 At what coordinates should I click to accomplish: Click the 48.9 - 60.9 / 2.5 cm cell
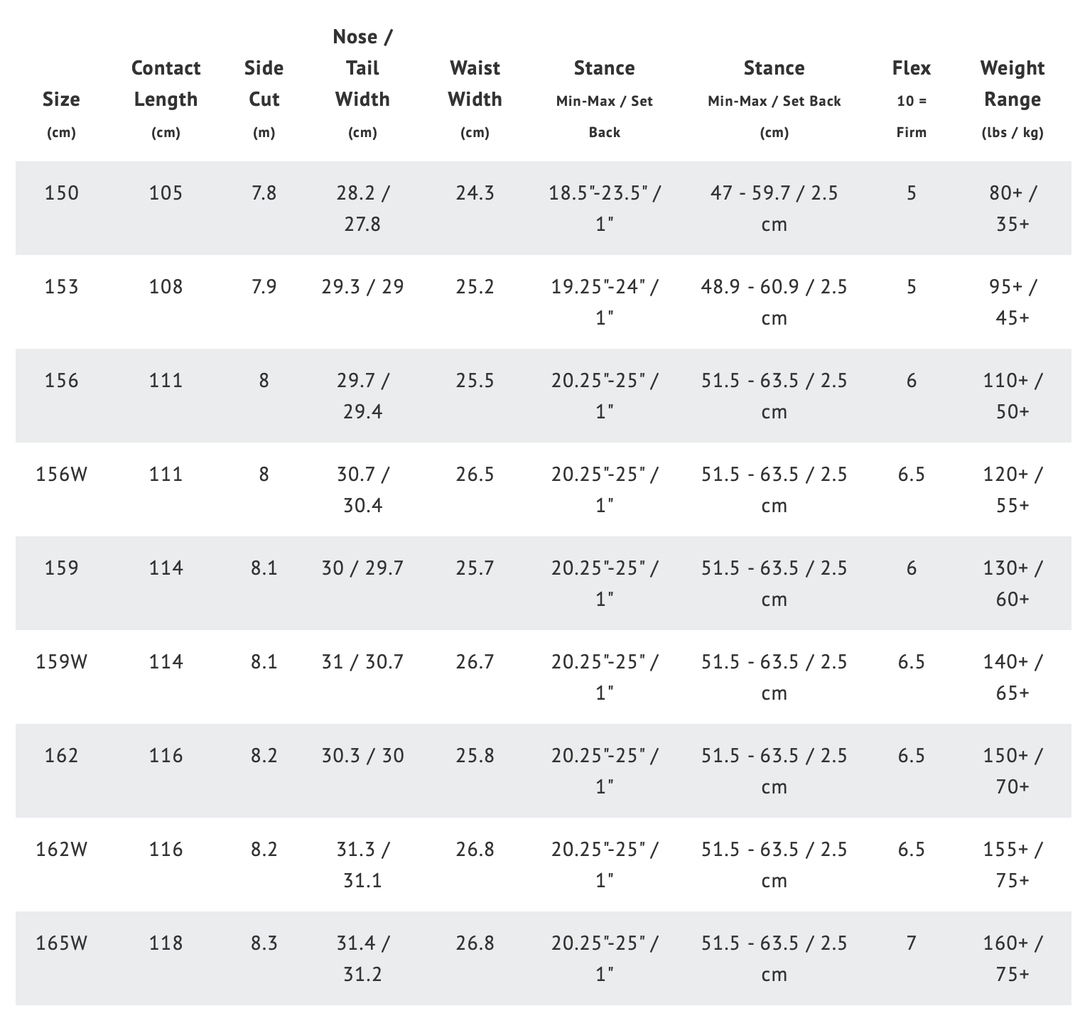[774, 302]
